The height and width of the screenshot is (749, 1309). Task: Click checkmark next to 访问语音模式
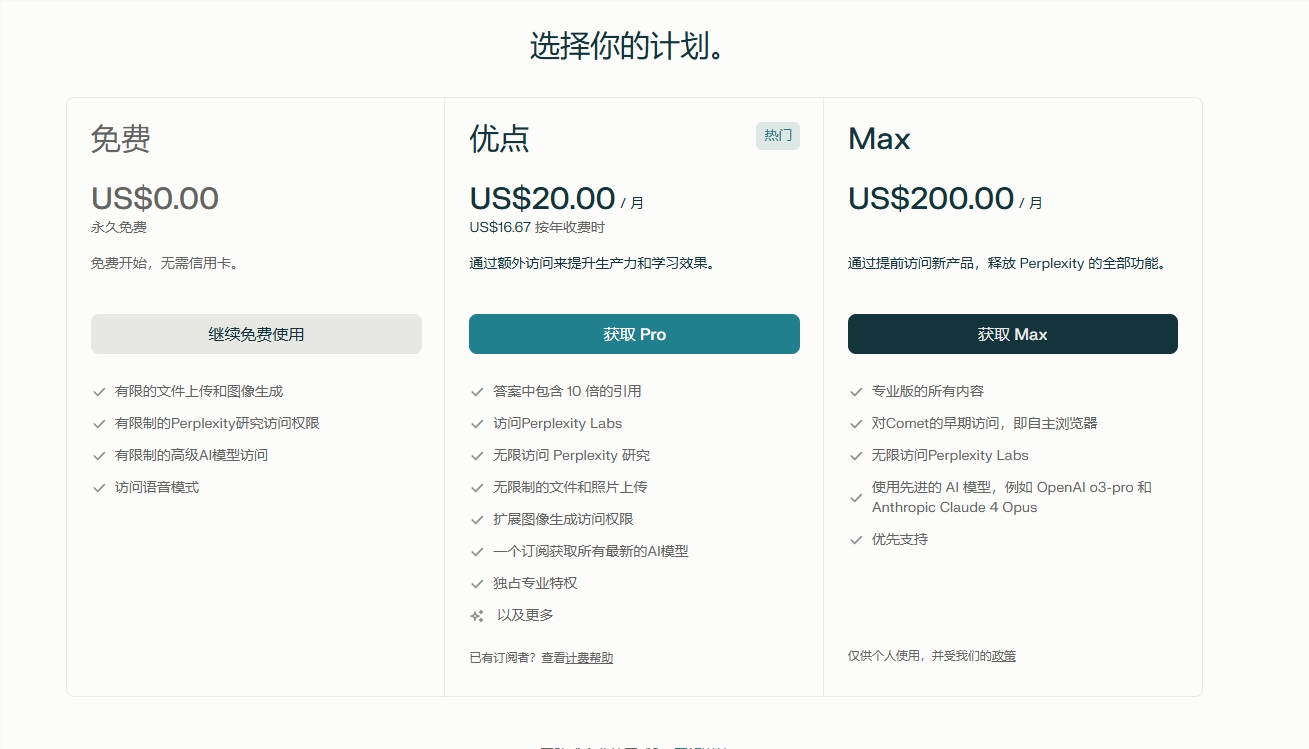[99, 488]
